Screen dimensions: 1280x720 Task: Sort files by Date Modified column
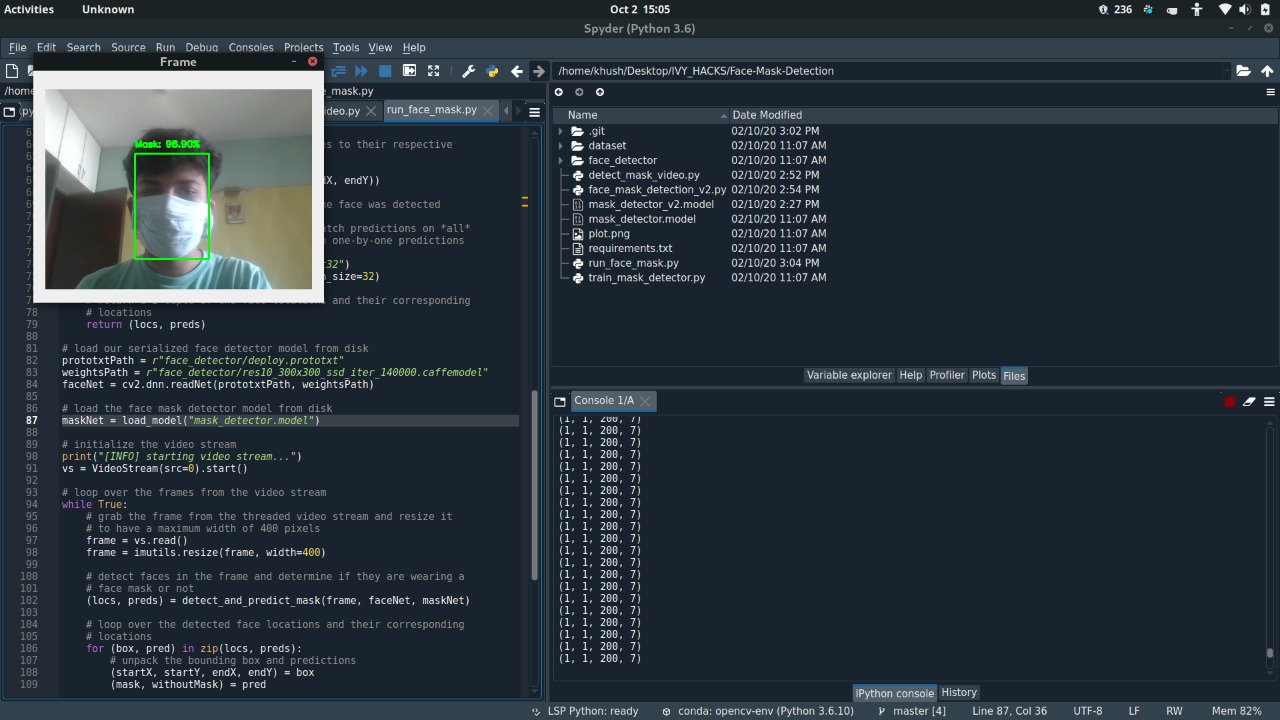tap(766, 115)
